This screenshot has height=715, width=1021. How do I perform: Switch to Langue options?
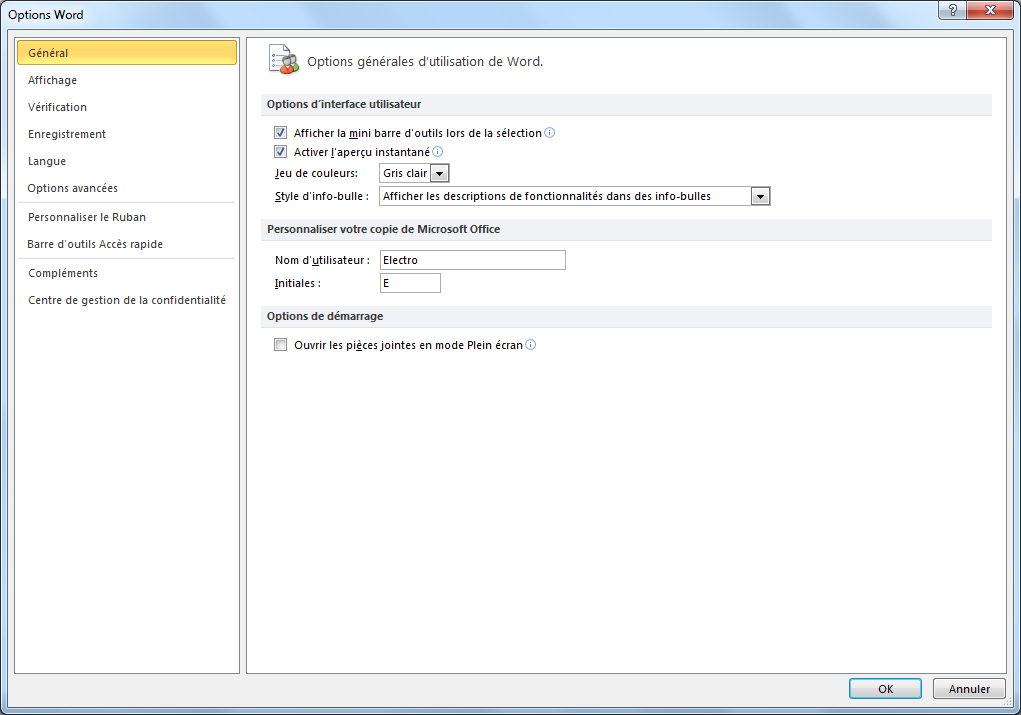[47, 161]
